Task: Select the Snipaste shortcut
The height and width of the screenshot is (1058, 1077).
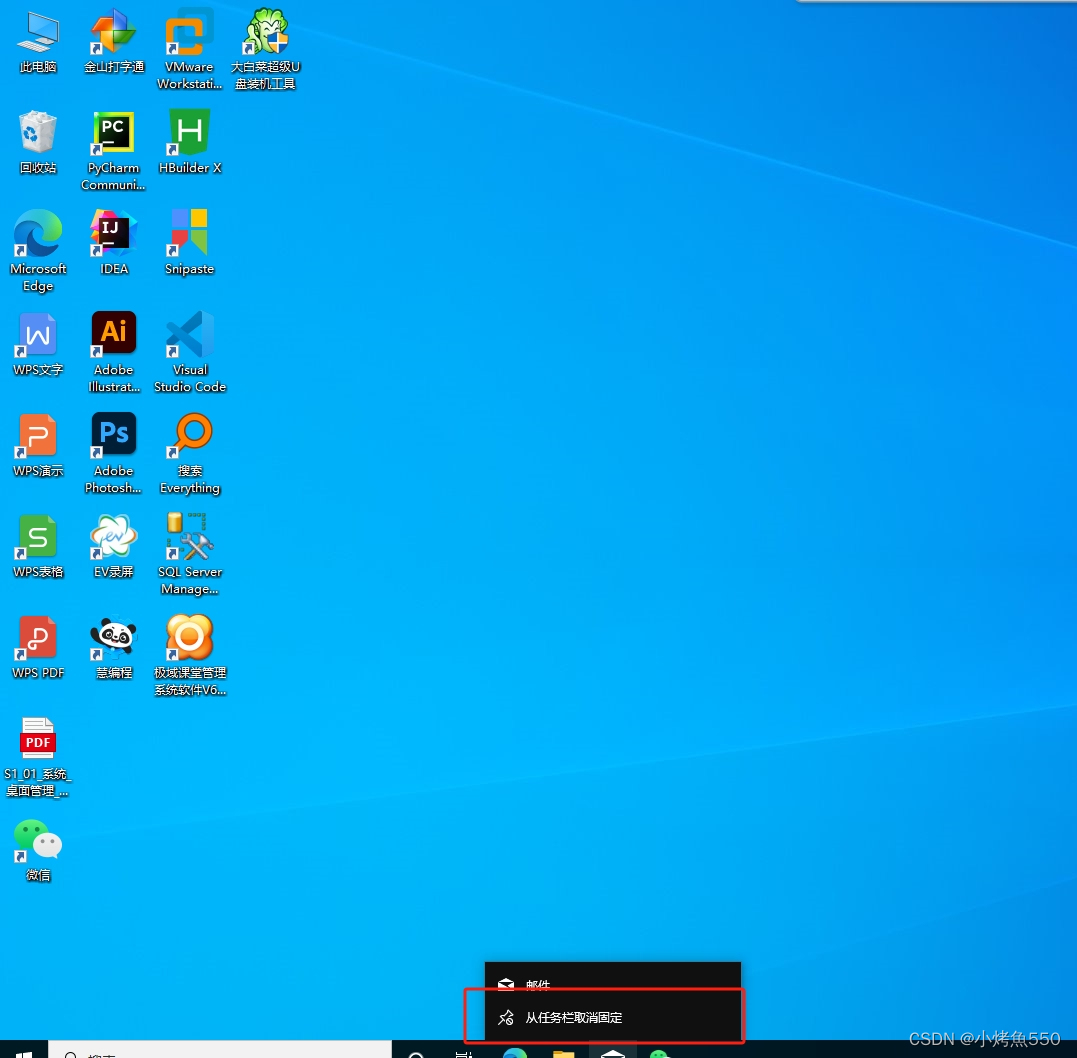Action: pos(190,243)
